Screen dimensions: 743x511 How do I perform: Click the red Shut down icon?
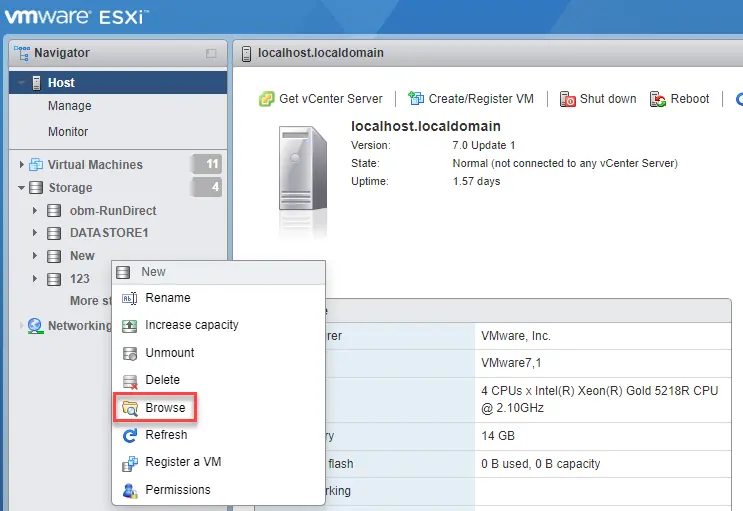[567, 99]
